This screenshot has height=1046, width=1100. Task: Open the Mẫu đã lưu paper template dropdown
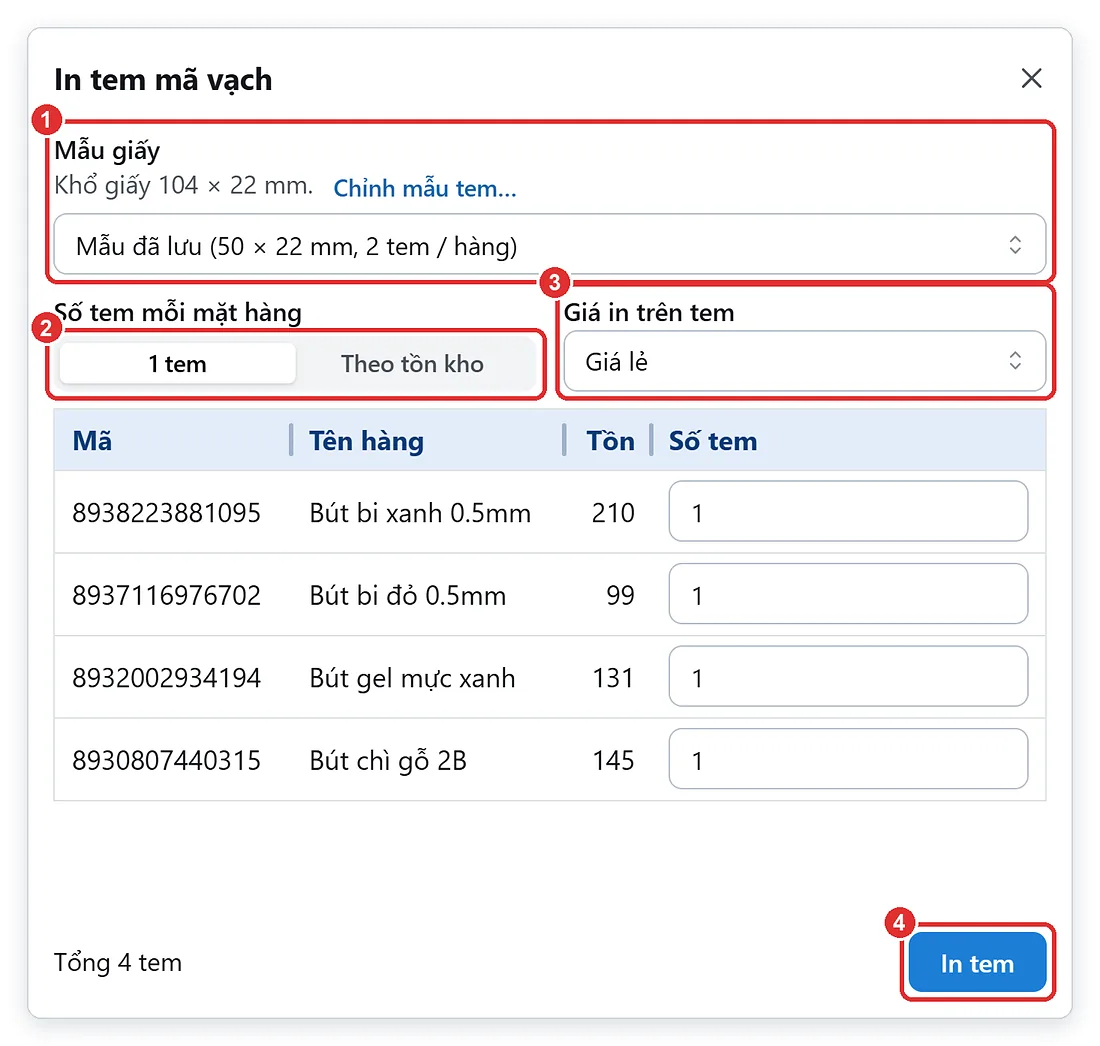pyautogui.click(x=549, y=245)
